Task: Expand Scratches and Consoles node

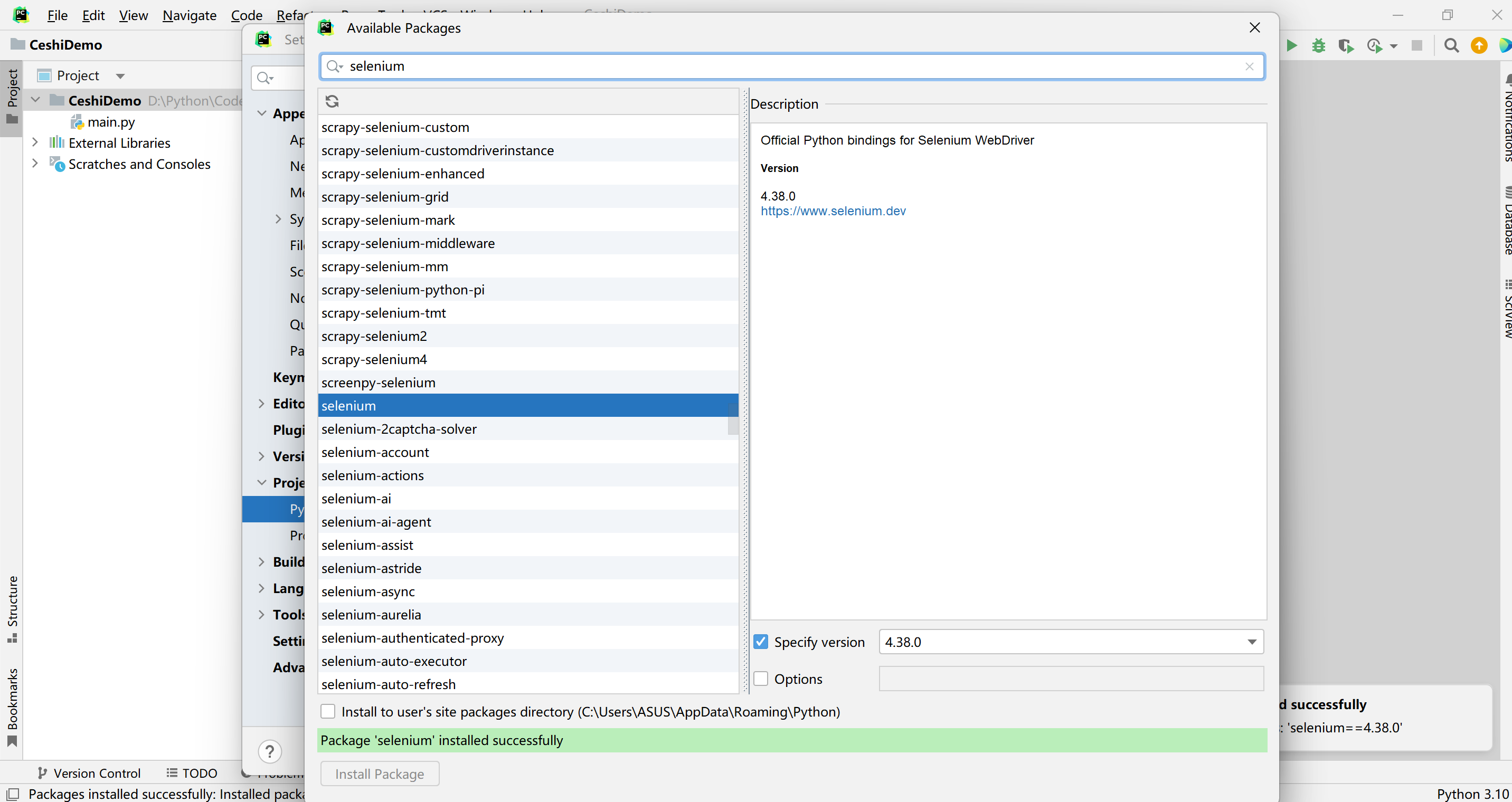Action: pyautogui.click(x=35, y=164)
